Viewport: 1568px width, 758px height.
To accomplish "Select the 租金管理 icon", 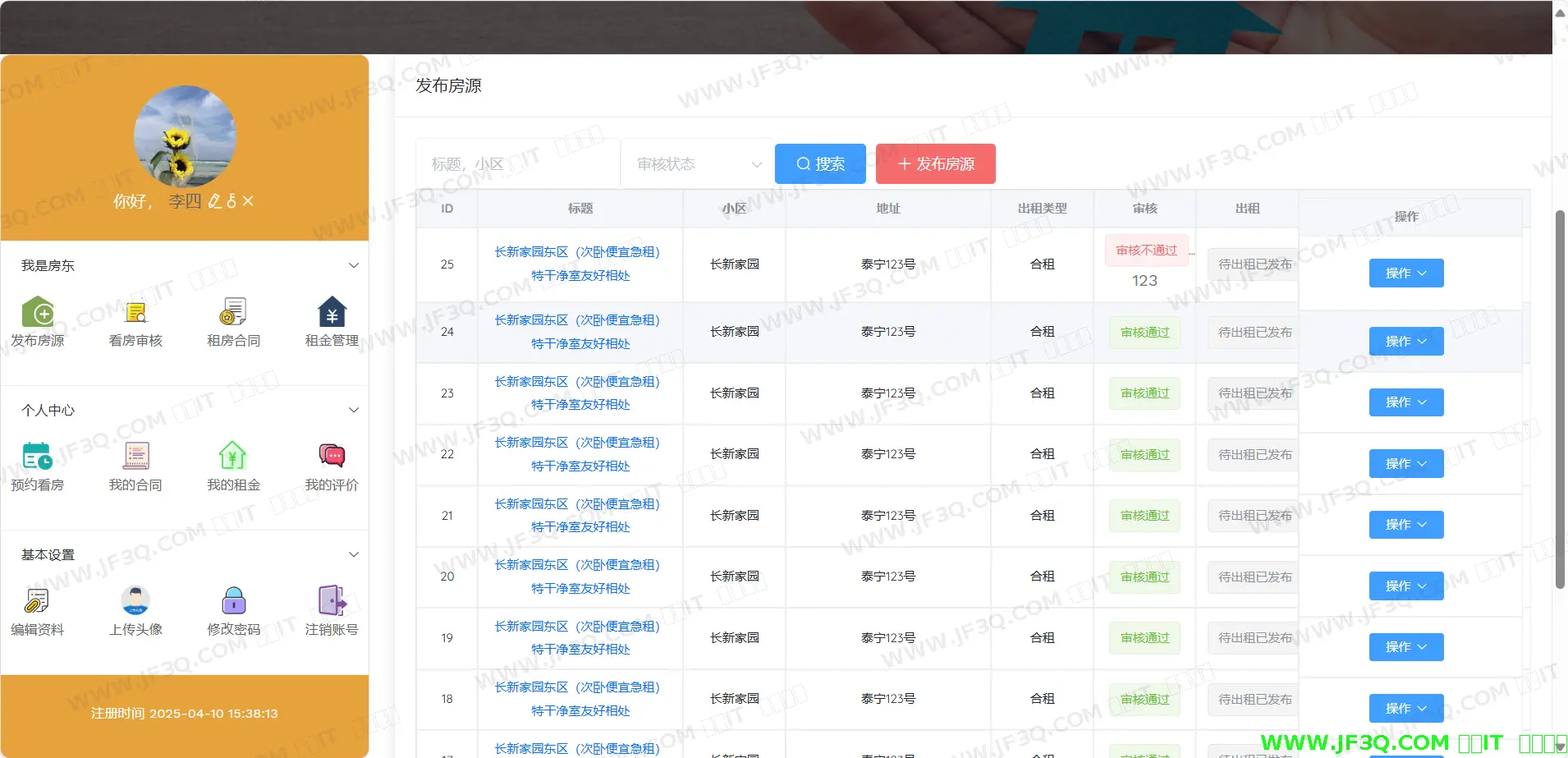I will (x=332, y=313).
